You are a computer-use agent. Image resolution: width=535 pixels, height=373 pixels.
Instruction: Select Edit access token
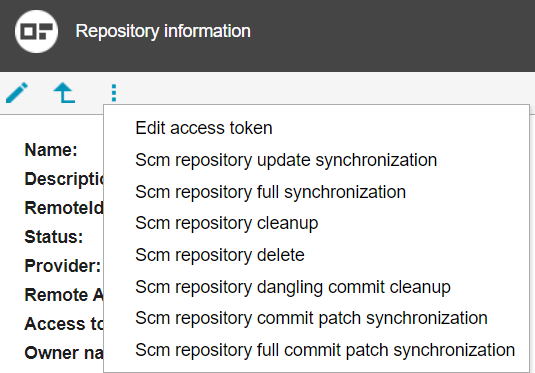[x=204, y=128]
